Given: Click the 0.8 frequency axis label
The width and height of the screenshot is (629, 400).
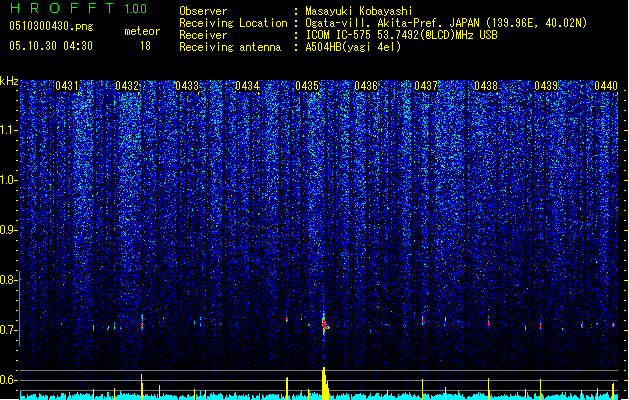Looking at the screenshot, I should click(x=8, y=280).
